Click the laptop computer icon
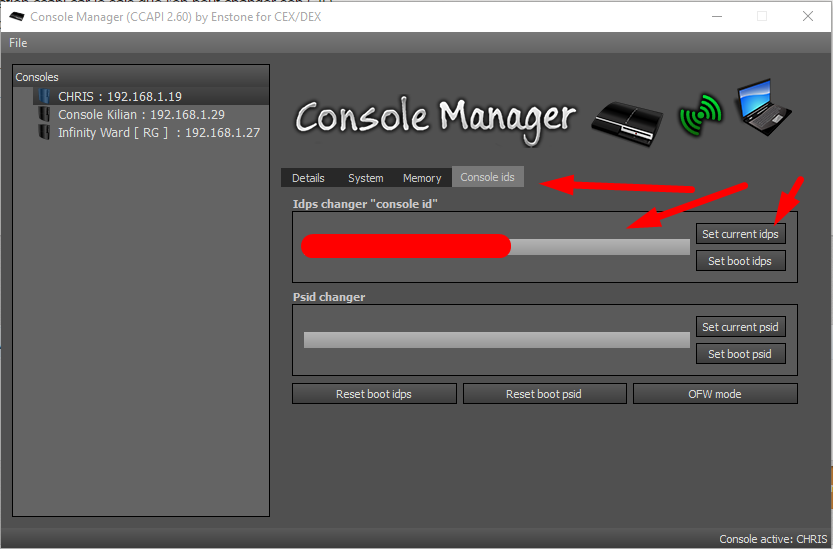This screenshot has height=549, width=833. [x=763, y=106]
